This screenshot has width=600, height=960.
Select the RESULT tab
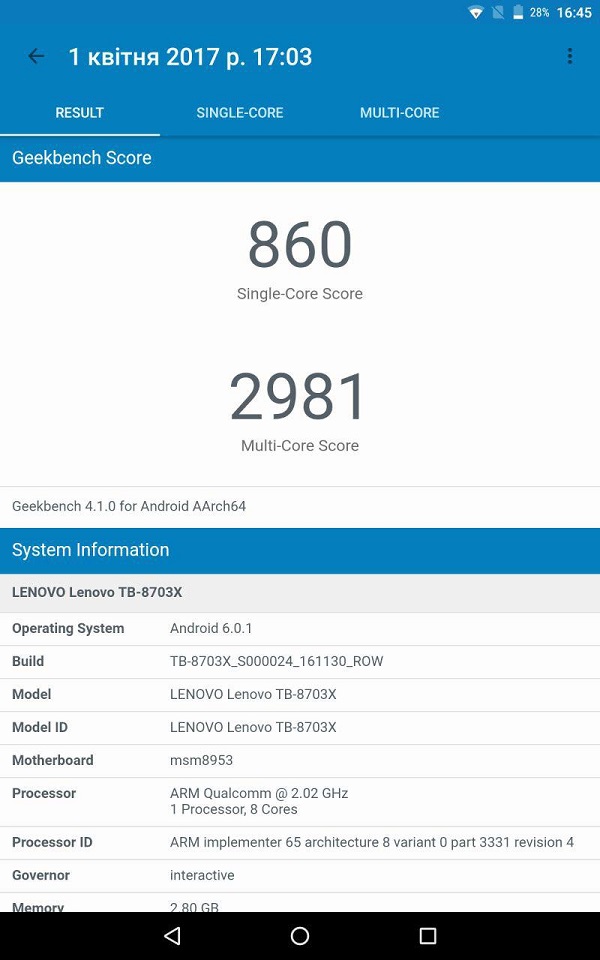pos(80,113)
